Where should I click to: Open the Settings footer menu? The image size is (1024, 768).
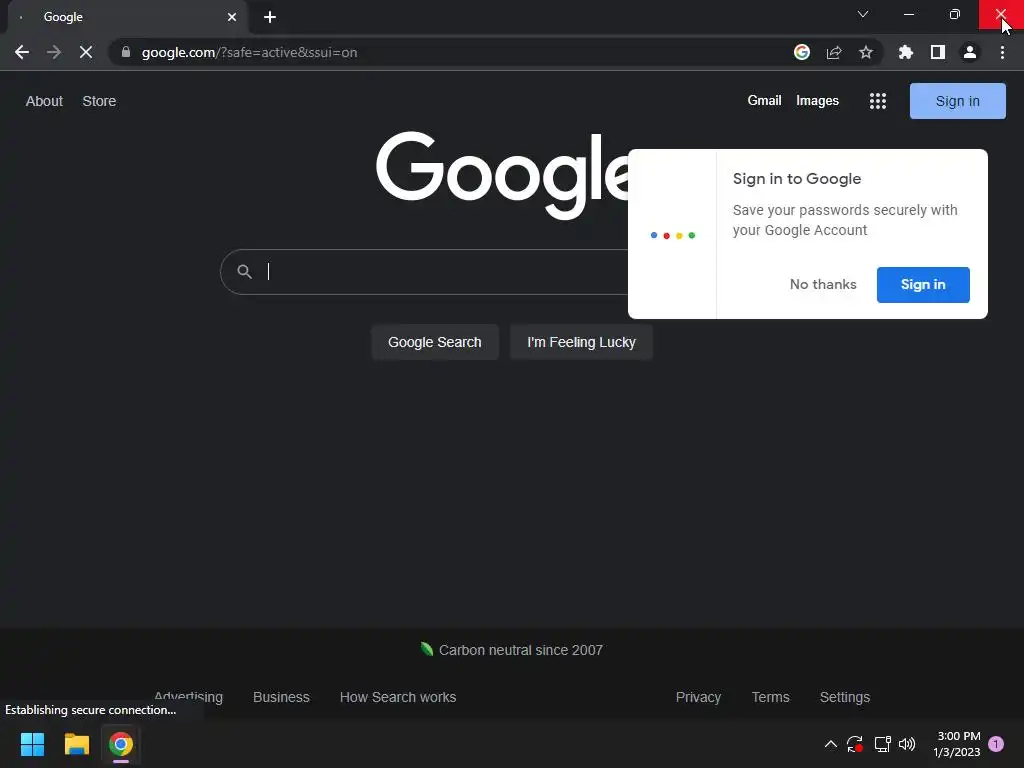(844, 697)
